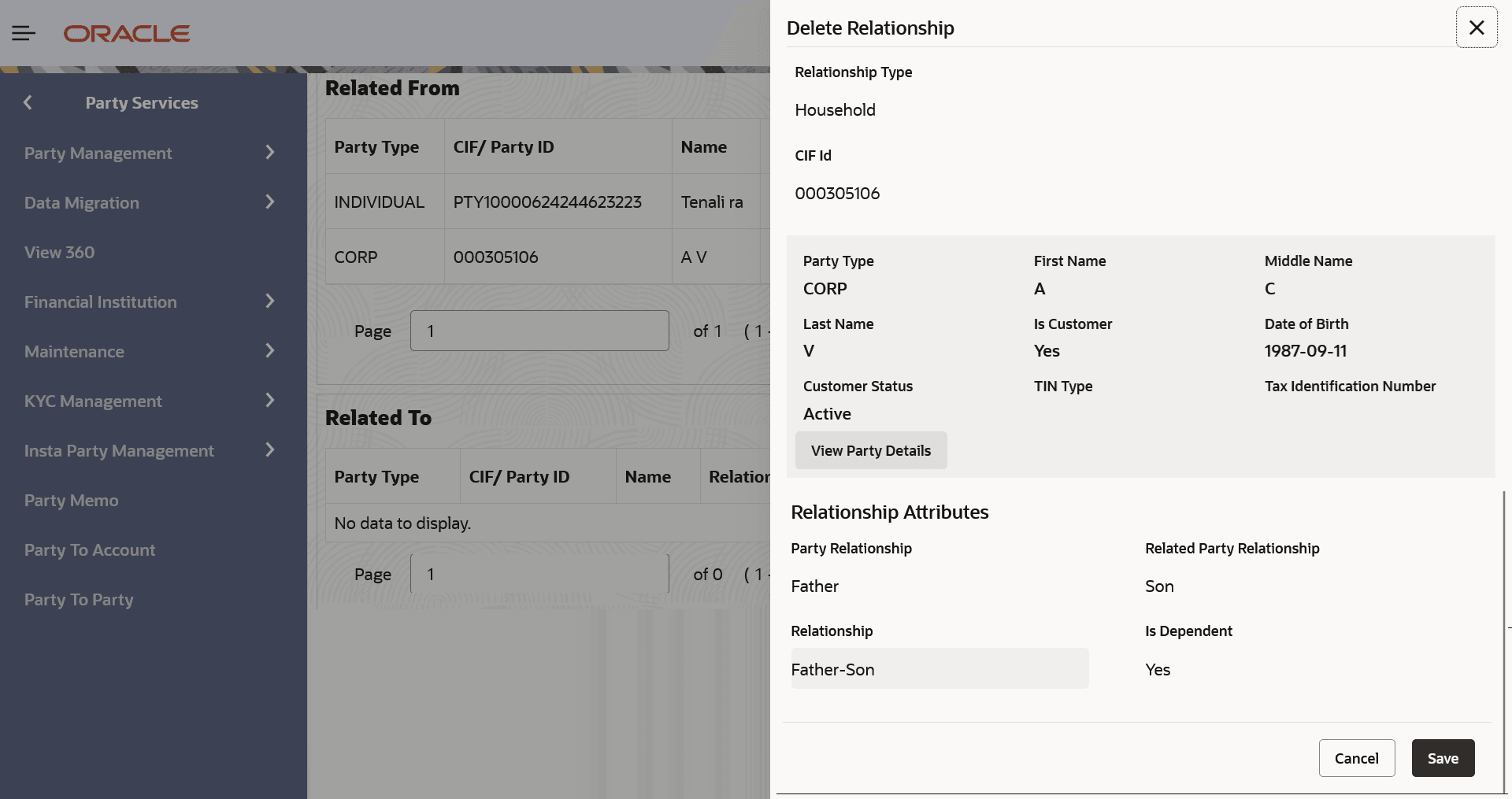Click CIF Id value in Delete Relationship panel
Image resolution: width=1512 pixels, height=799 pixels.
[x=837, y=194]
